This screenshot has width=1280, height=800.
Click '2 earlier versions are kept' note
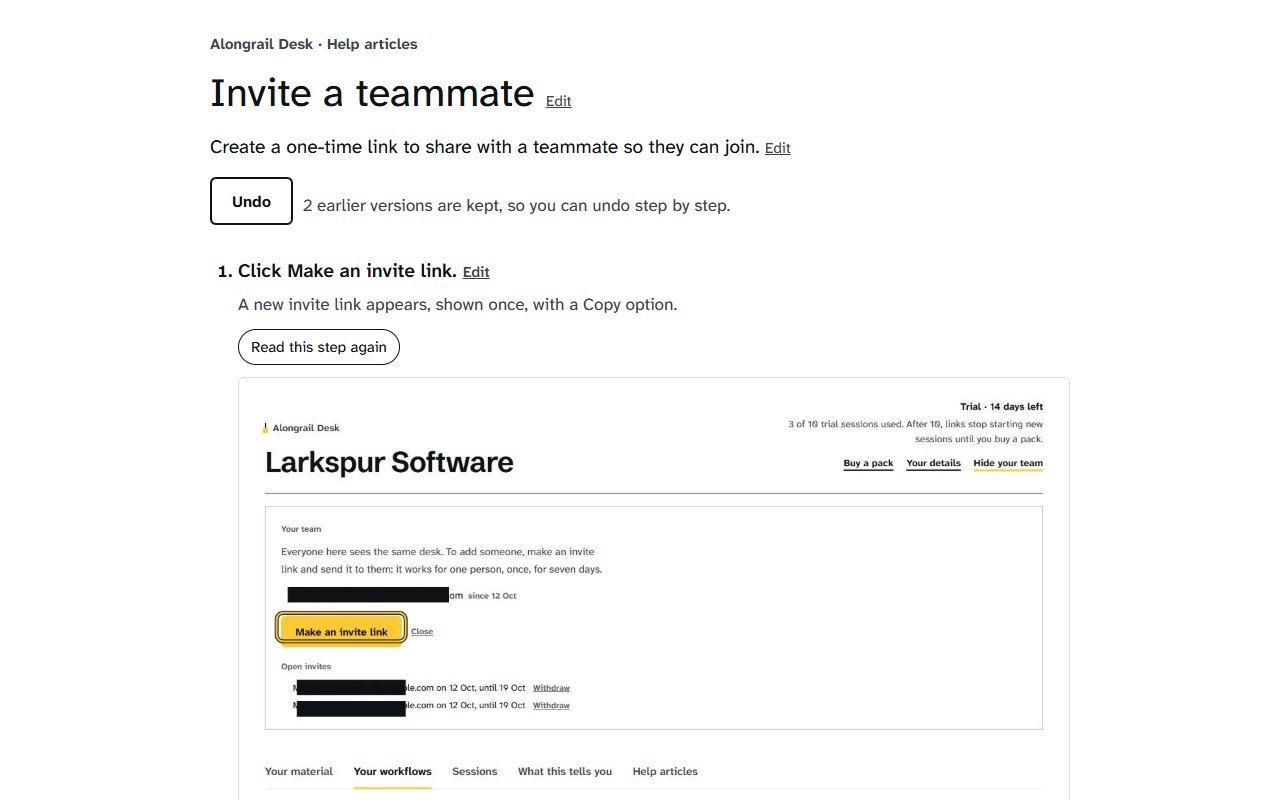(516, 206)
